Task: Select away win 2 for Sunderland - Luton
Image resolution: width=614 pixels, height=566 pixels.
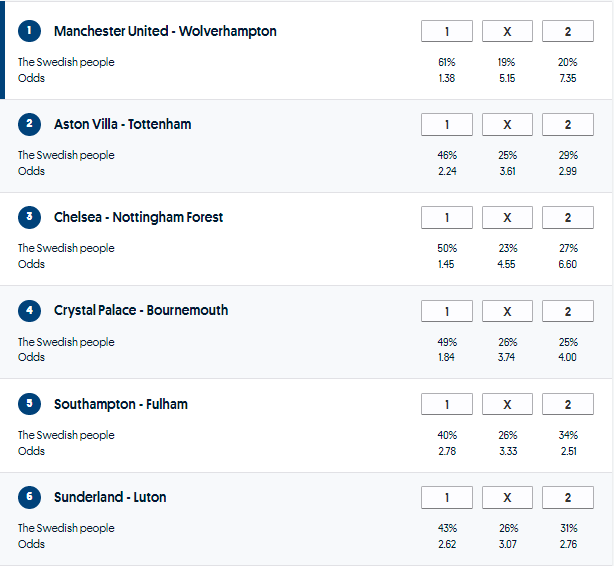Action: (567, 497)
